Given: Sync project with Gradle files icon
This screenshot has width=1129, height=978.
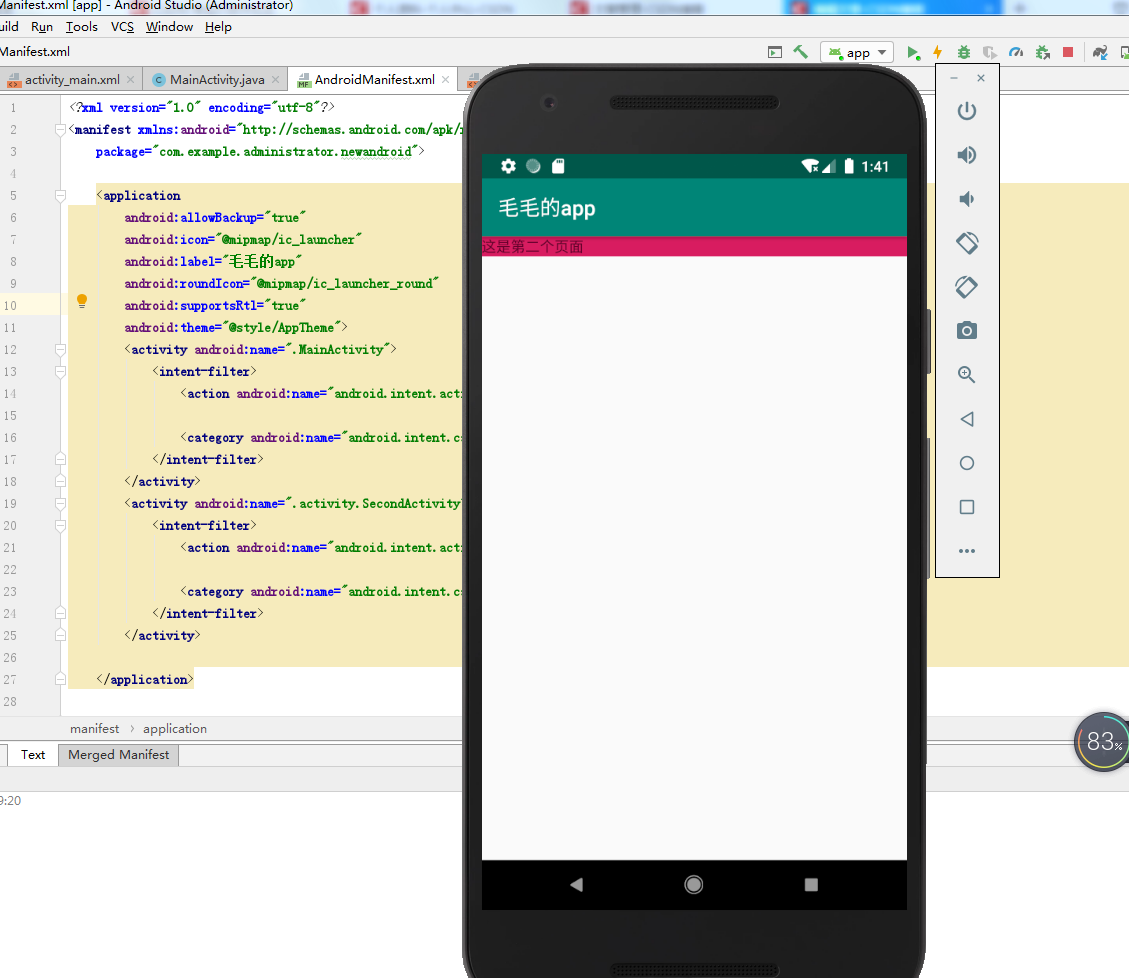Looking at the screenshot, I should [1100, 52].
